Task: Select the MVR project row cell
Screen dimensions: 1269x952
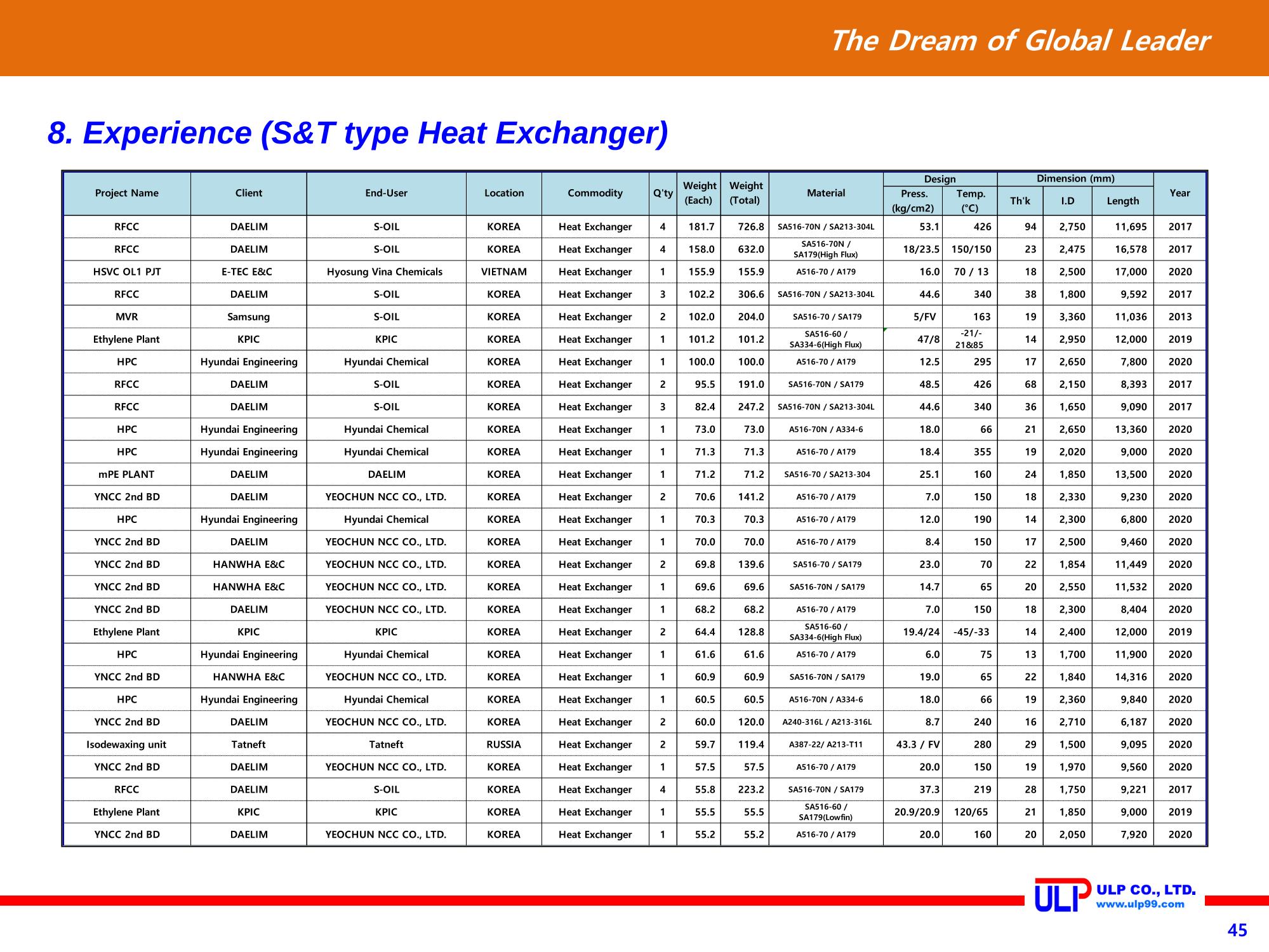Action: (127, 317)
